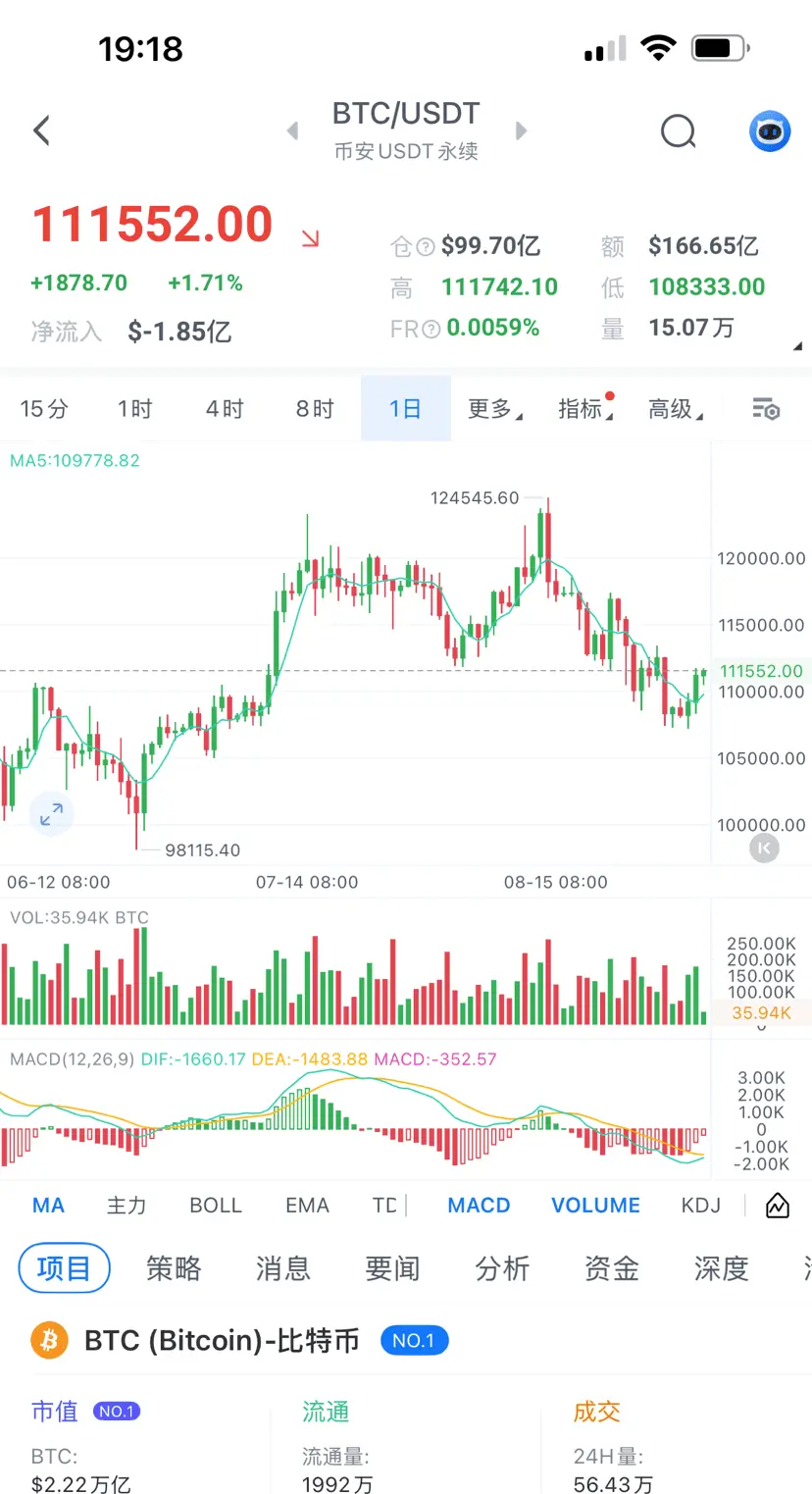Toggle the MA indicator

48,1206
